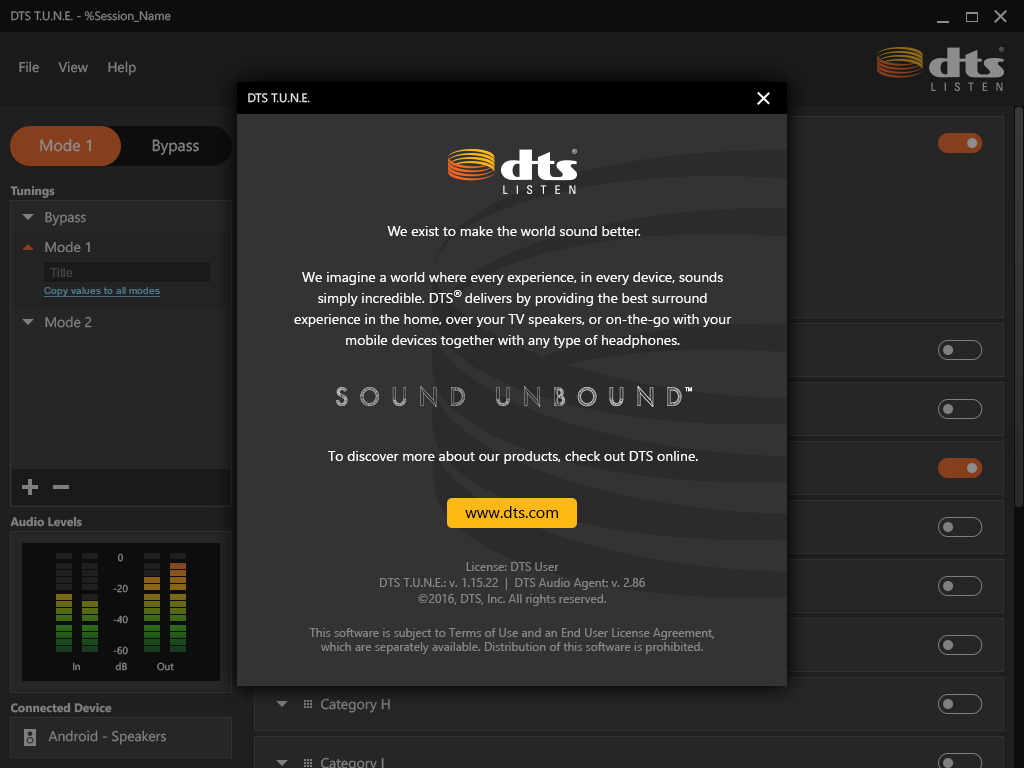Screen dimensions: 1024x768
Task: Turn off the first orange toggle at top right
Action: click(x=959, y=143)
